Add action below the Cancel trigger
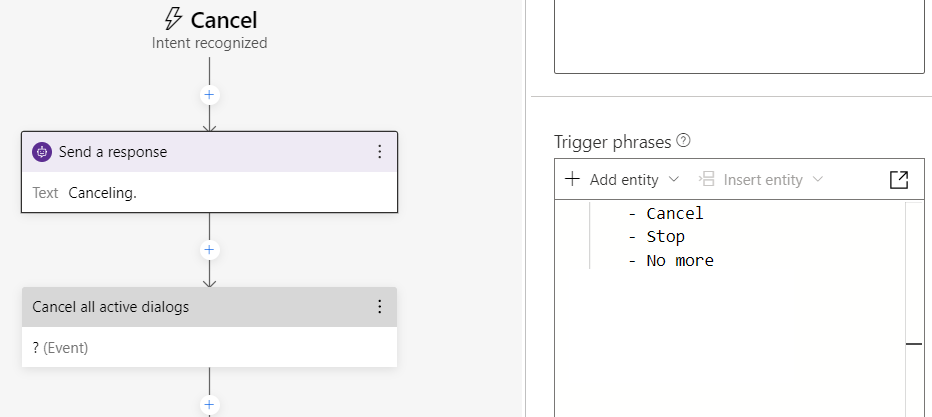The width and height of the screenshot is (932, 417). [x=209, y=95]
